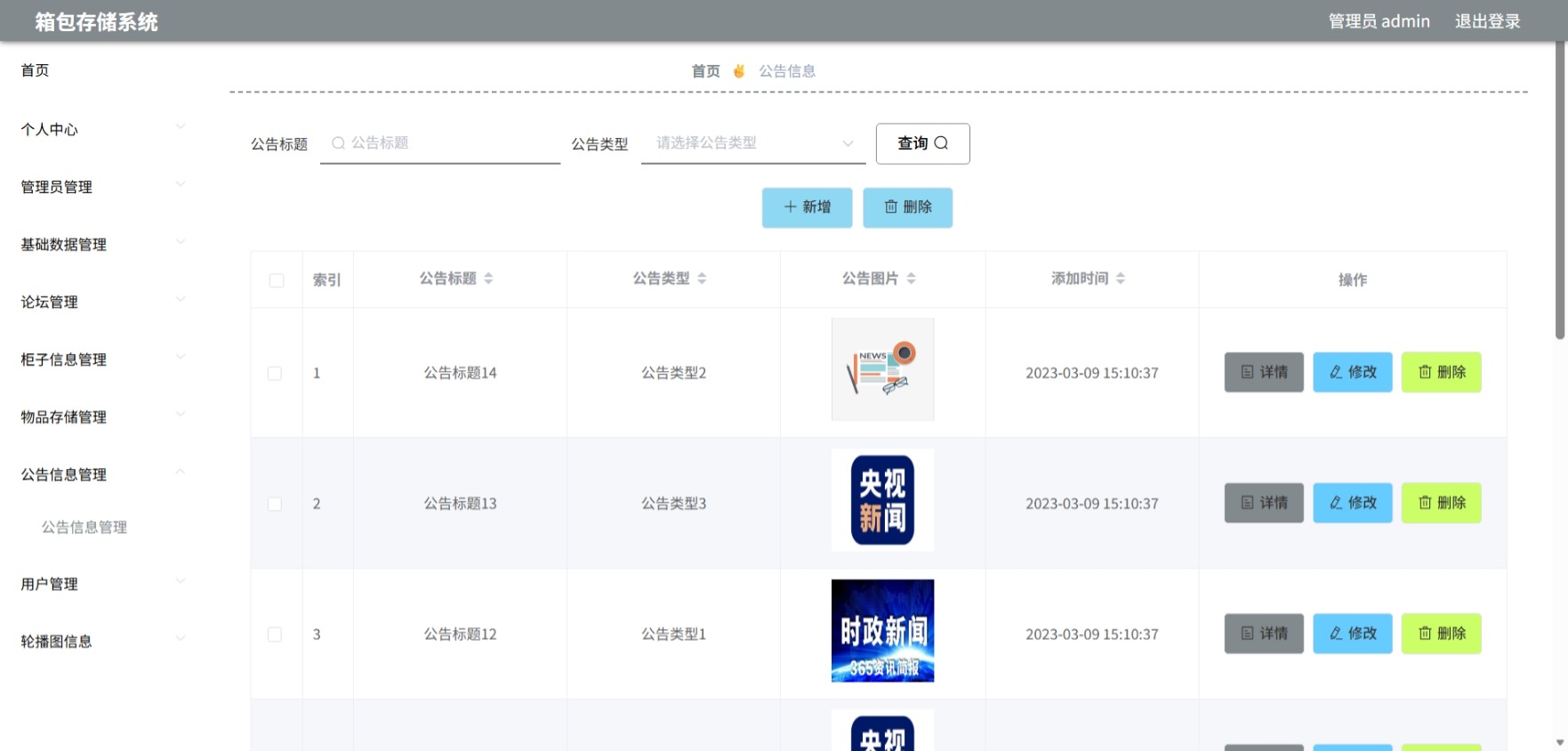Click 退出登录 to log out
Viewport: 1568px width, 751px height.
click(x=1487, y=21)
